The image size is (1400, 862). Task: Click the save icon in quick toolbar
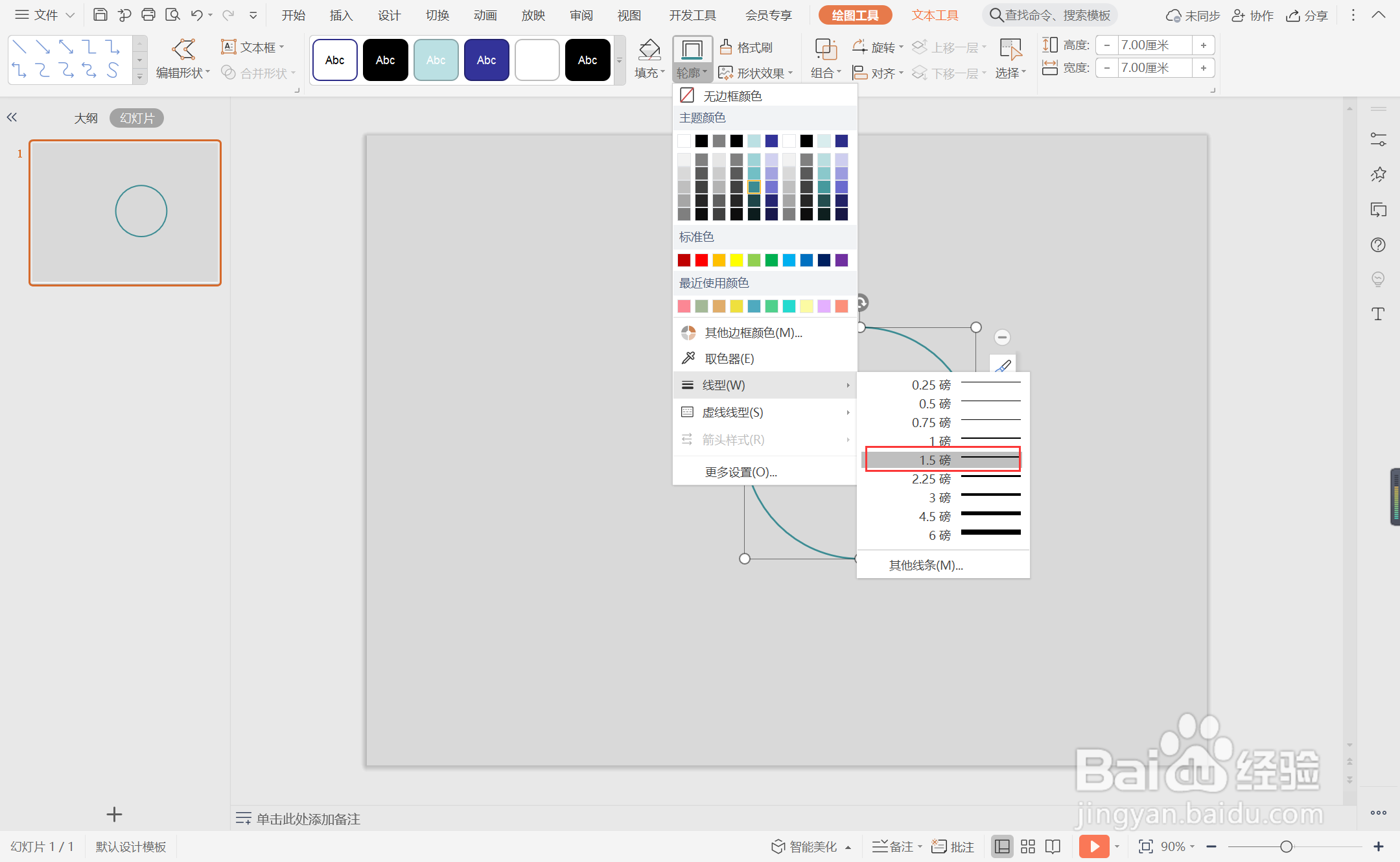(100, 15)
